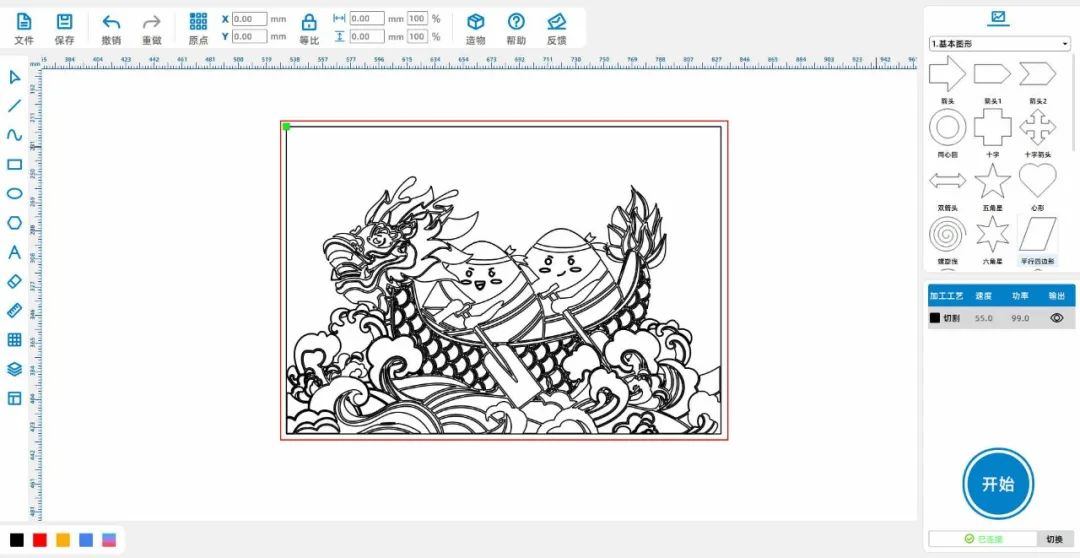Click the 切换 connection switch button
Viewport: 1080px width, 558px height.
(x=1054, y=539)
